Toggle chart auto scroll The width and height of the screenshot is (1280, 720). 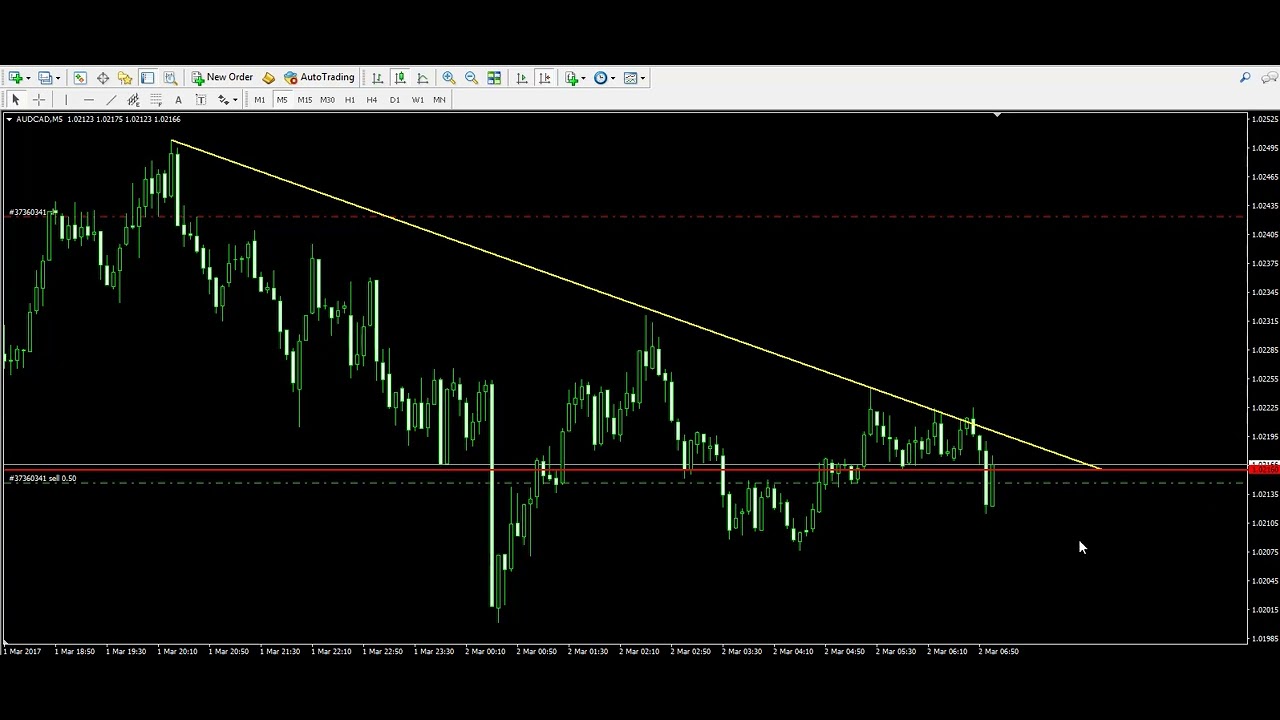click(522, 77)
